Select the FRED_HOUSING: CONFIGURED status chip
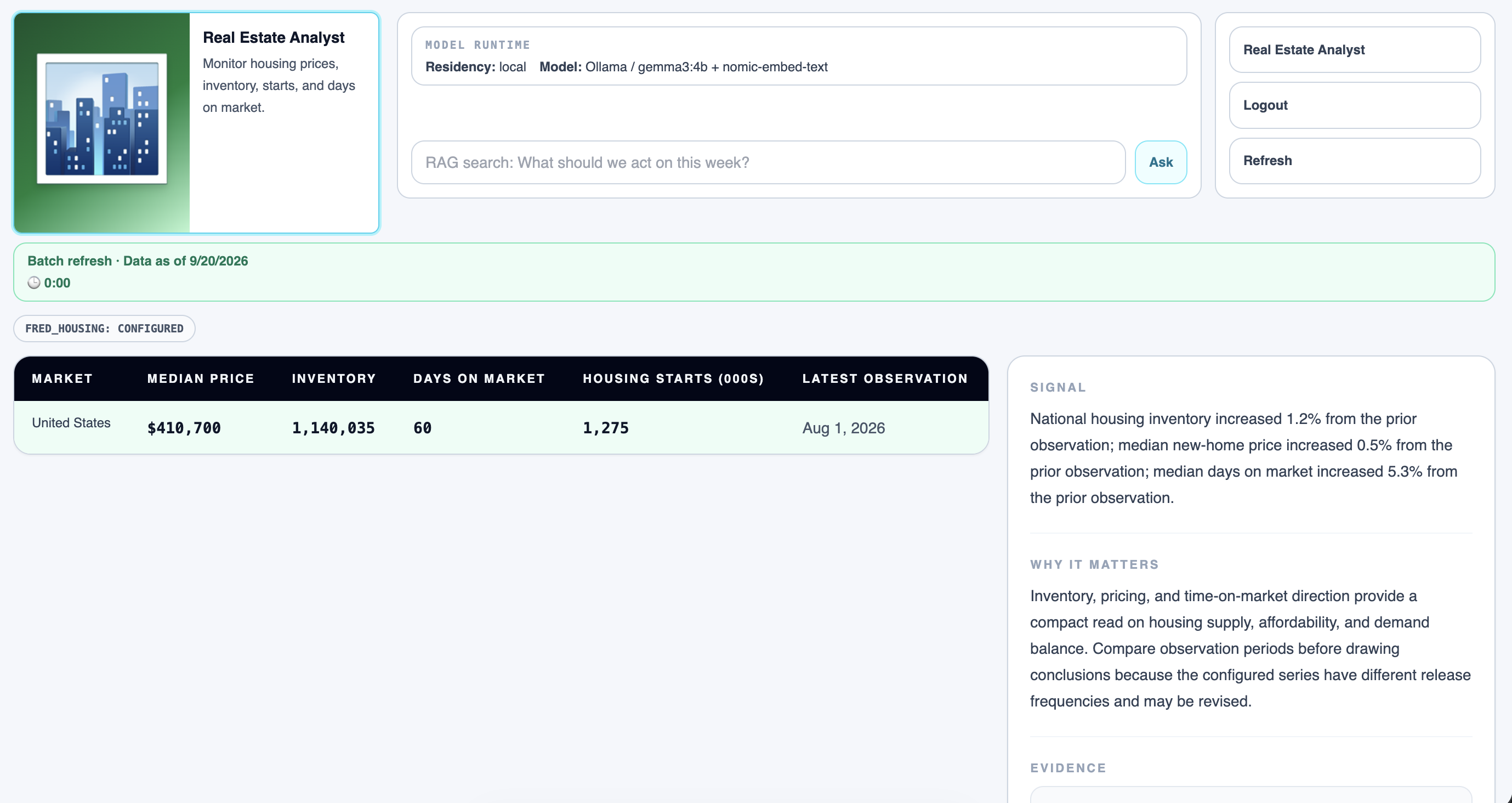 click(x=105, y=329)
